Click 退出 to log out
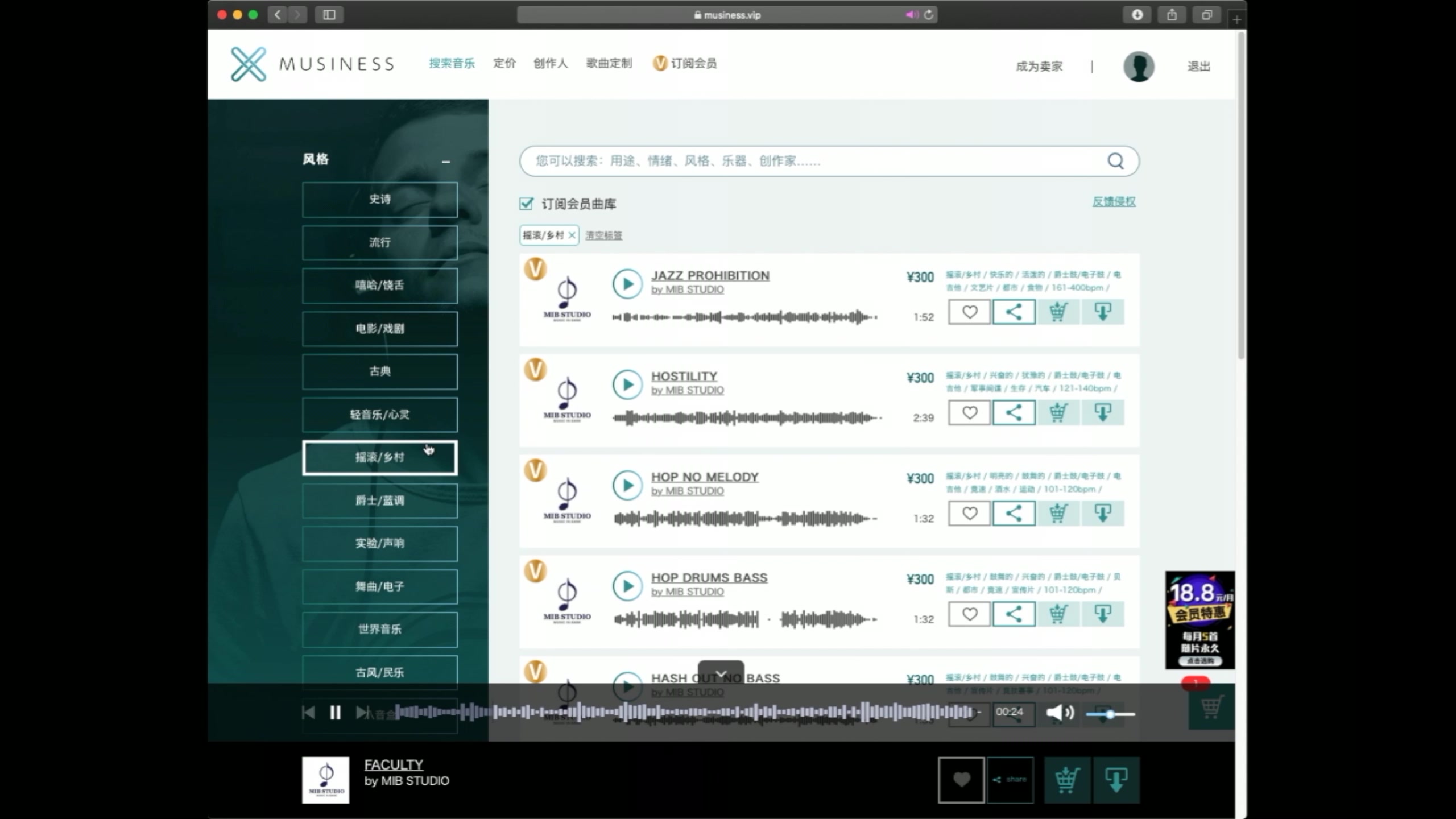The image size is (1456, 819). pos(1198,67)
